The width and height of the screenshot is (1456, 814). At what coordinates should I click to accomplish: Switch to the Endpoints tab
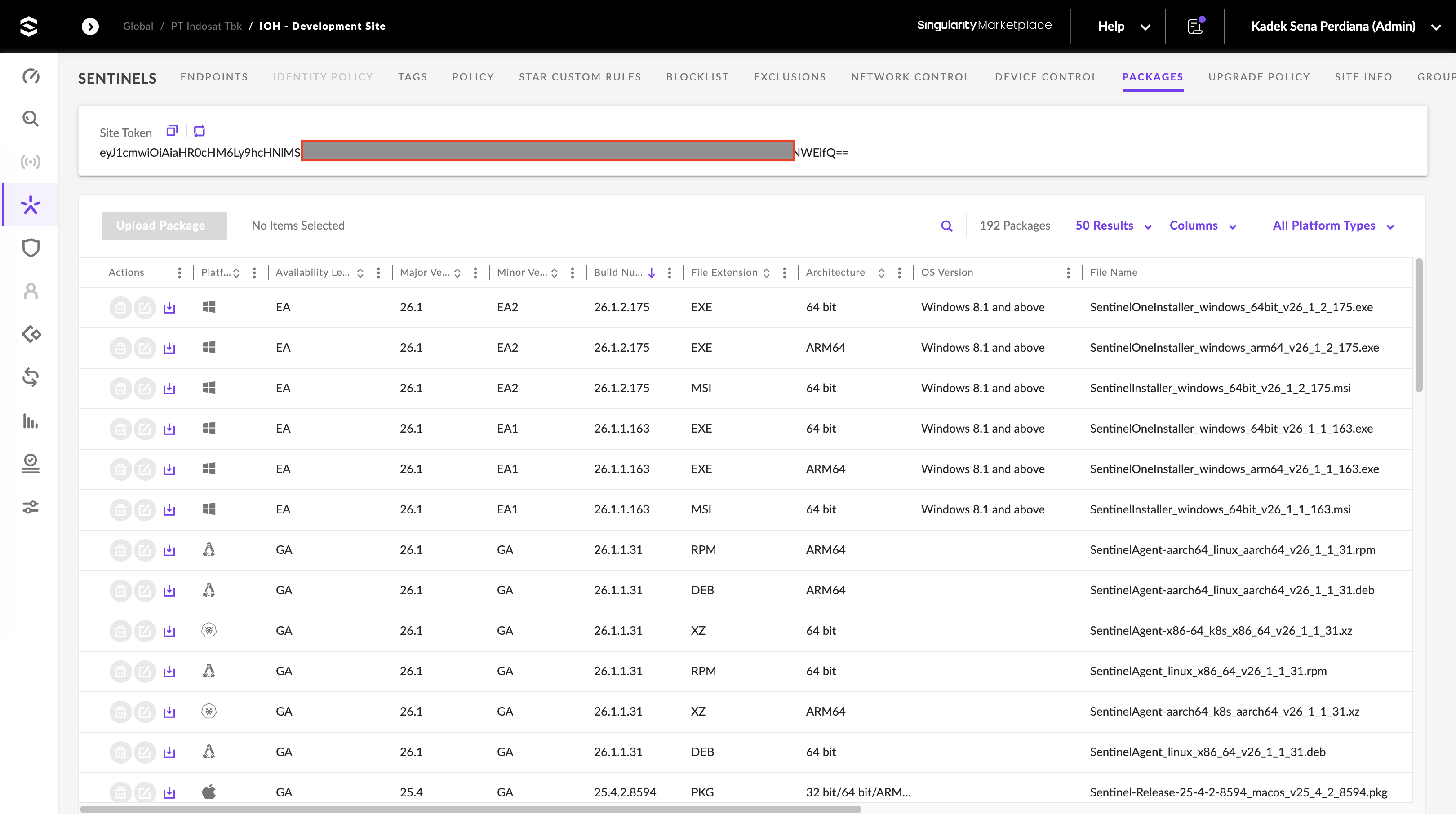coord(214,77)
